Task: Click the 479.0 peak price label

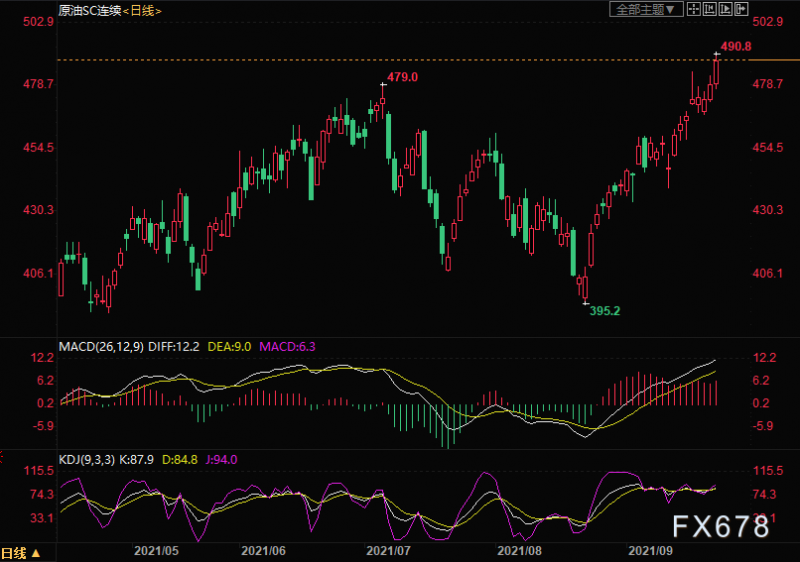Action: pos(402,77)
